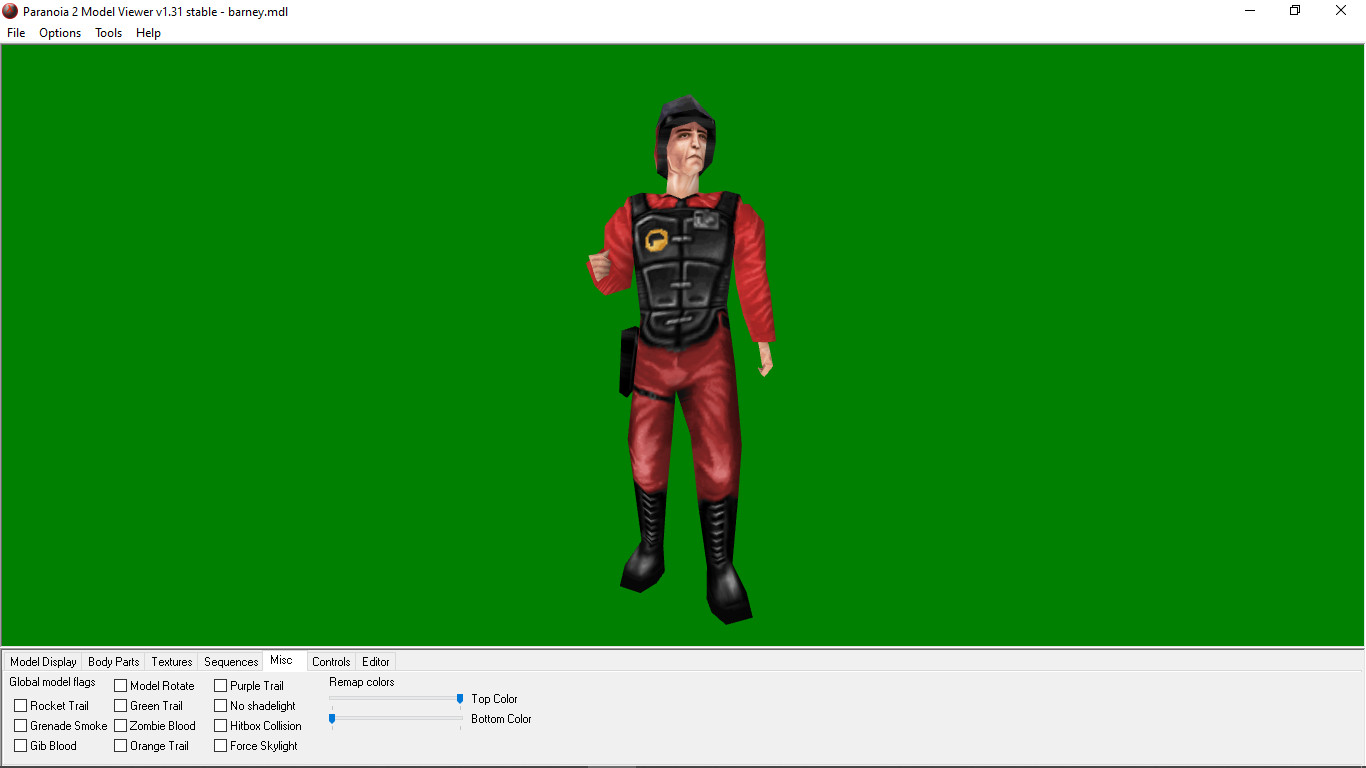The width and height of the screenshot is (1366, 768).
Task: Switch to the Editor tab
Action: [376, 662]
